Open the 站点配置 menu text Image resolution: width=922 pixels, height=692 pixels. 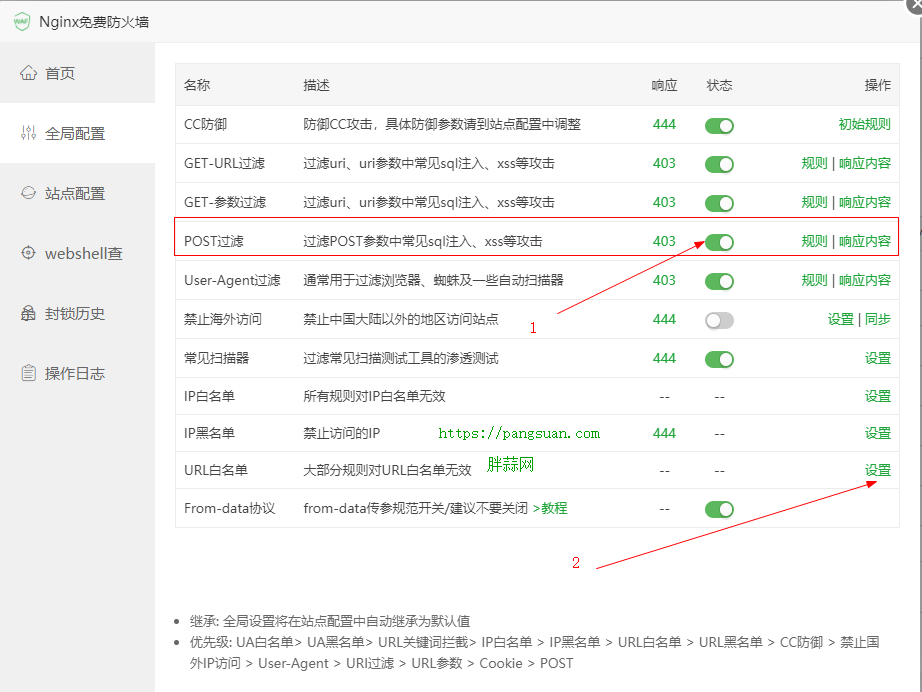pyautogui.click(x=75, y=193)
